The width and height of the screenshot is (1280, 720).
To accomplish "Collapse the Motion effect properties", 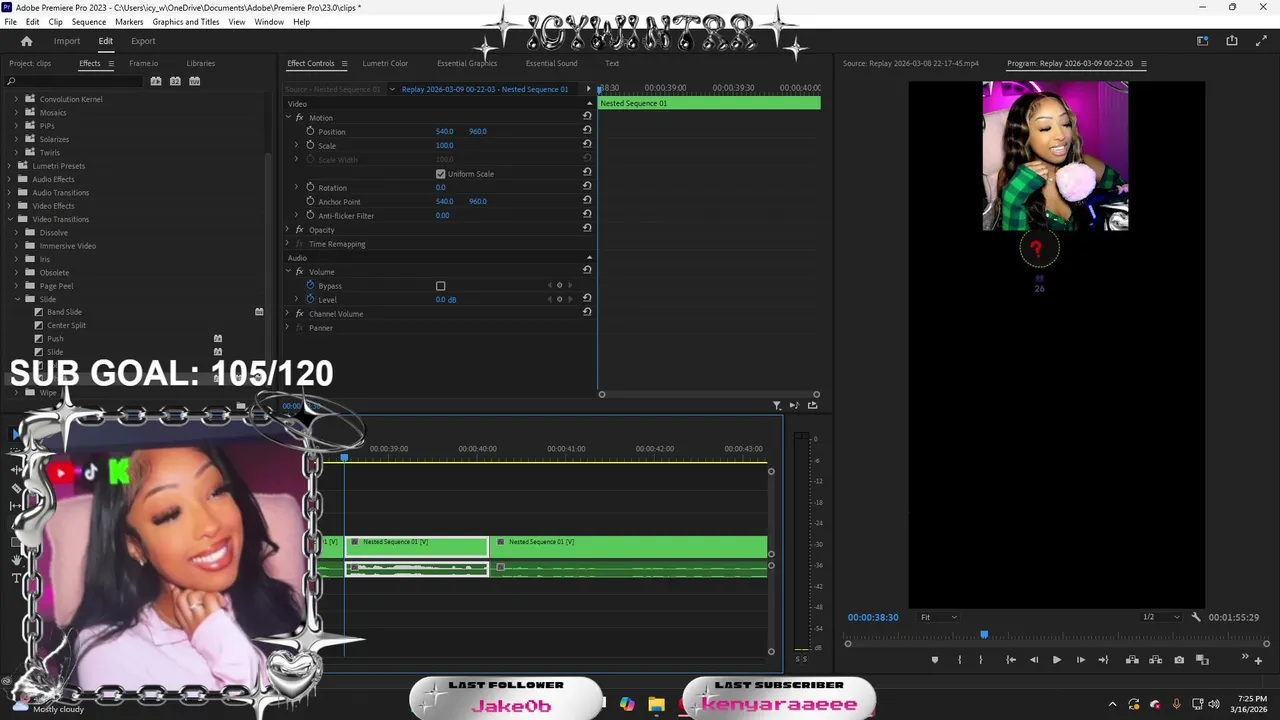I will [x=288, y=118].
